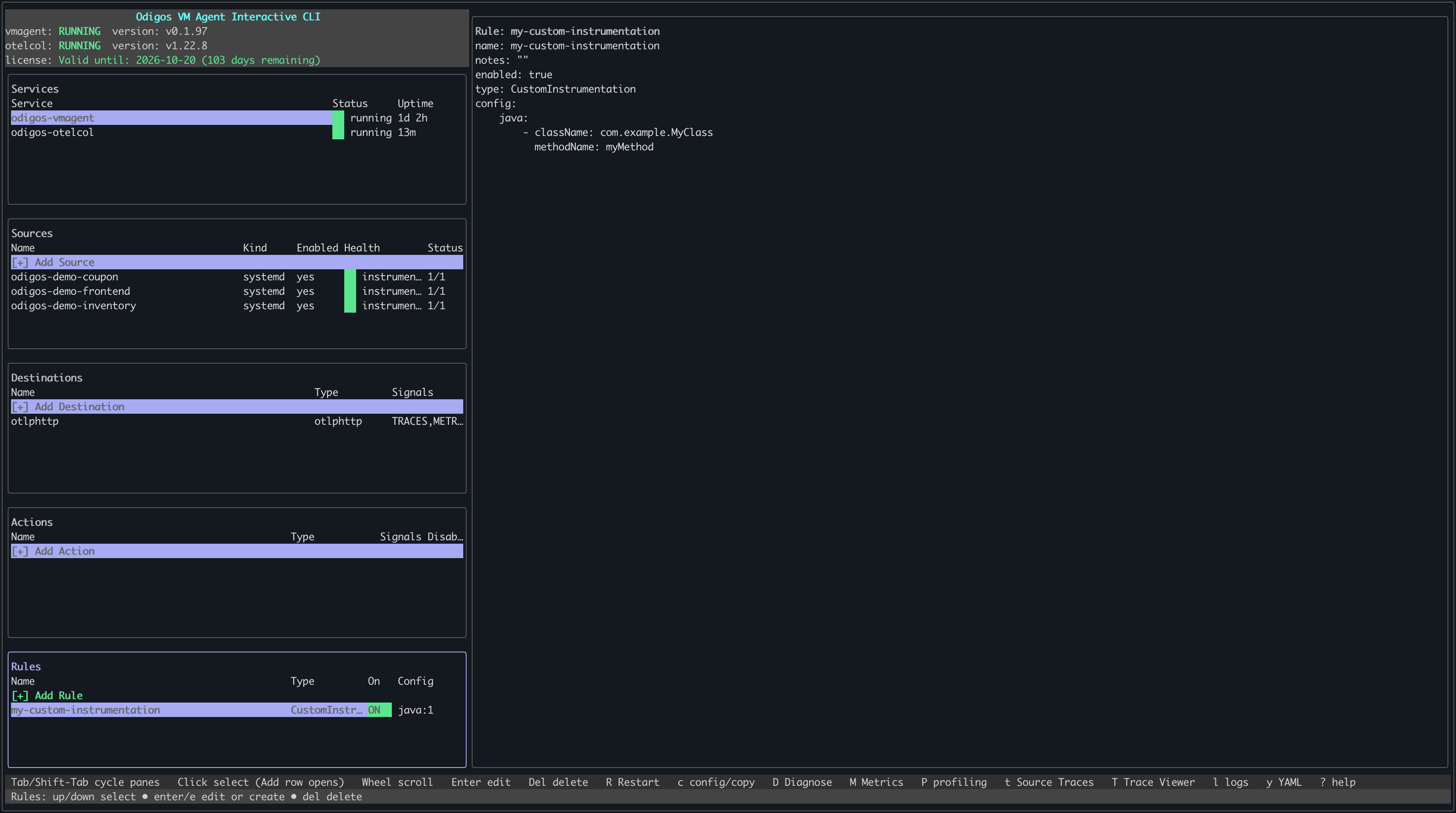This screenshot has height=813, width=1456.
Task: Click the green health block for odigos-demo-coupon
Action: coord(350,277)
